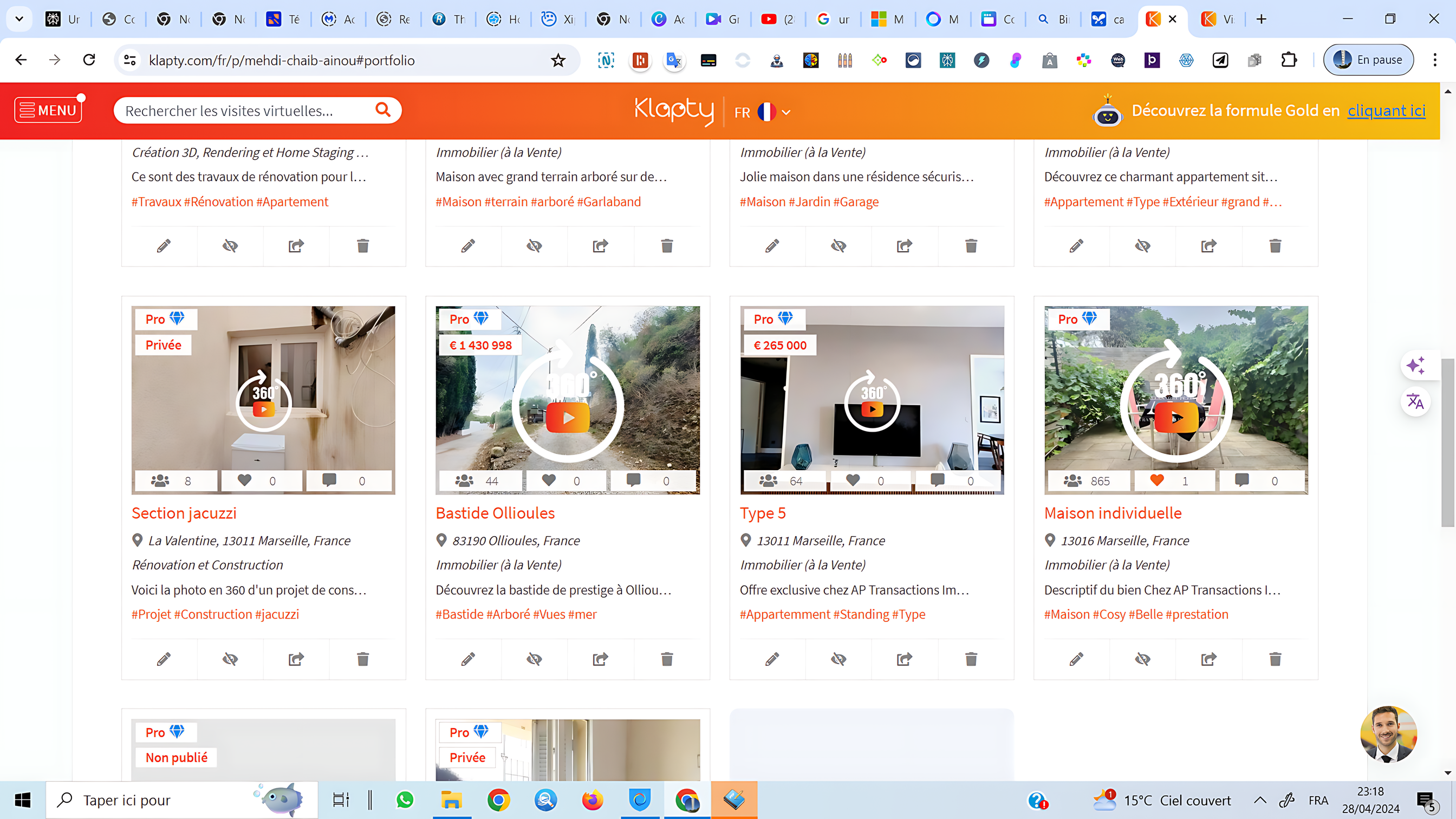
Task: Bookmark this page with the star
Action: coord(558,60)
